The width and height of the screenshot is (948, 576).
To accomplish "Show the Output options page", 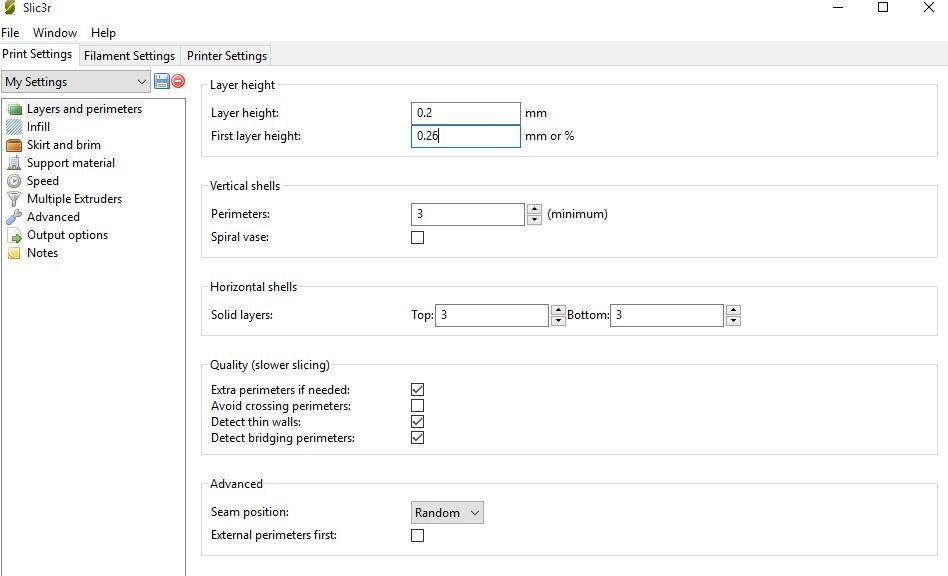I will (x=67, y=235).
